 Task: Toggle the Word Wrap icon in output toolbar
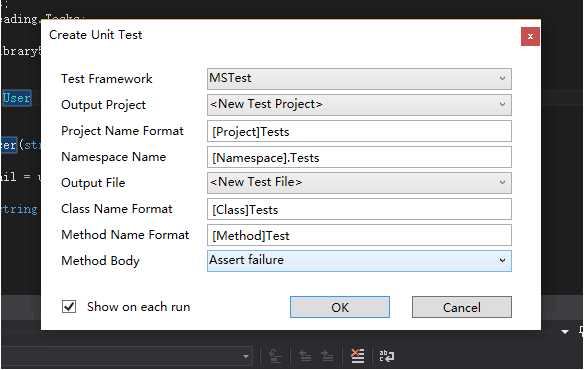[387, 356]
